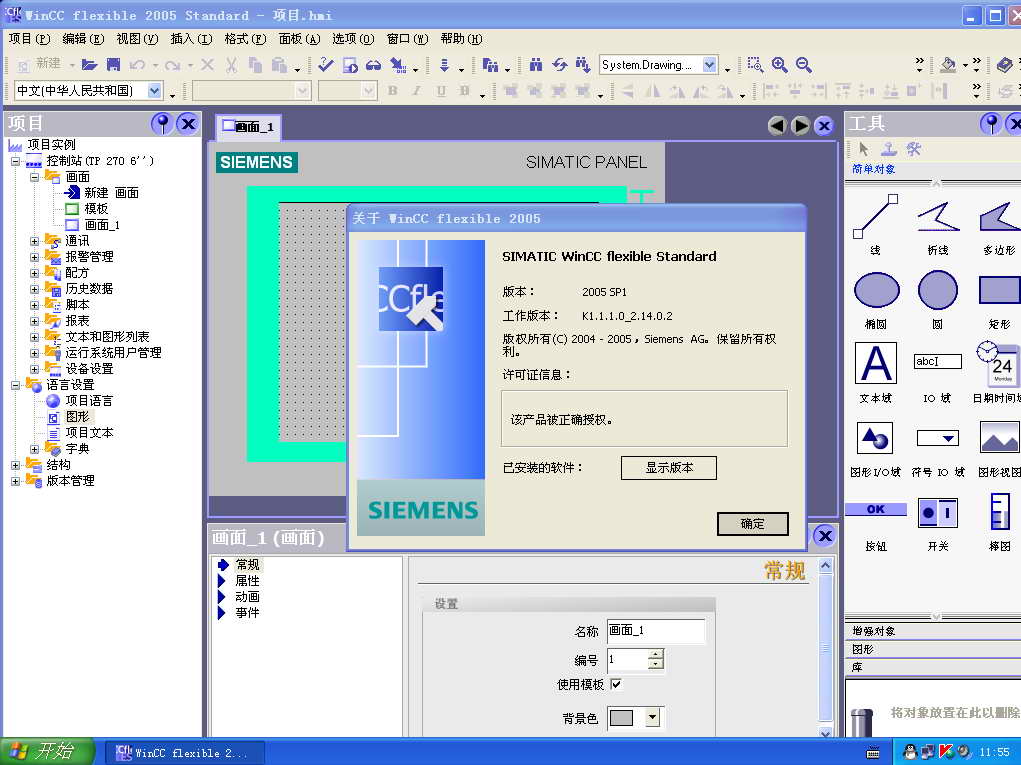Toggle the 使用模板 checkbox
The height and width of the screenshot is (765, 1021).
(616, 685)
